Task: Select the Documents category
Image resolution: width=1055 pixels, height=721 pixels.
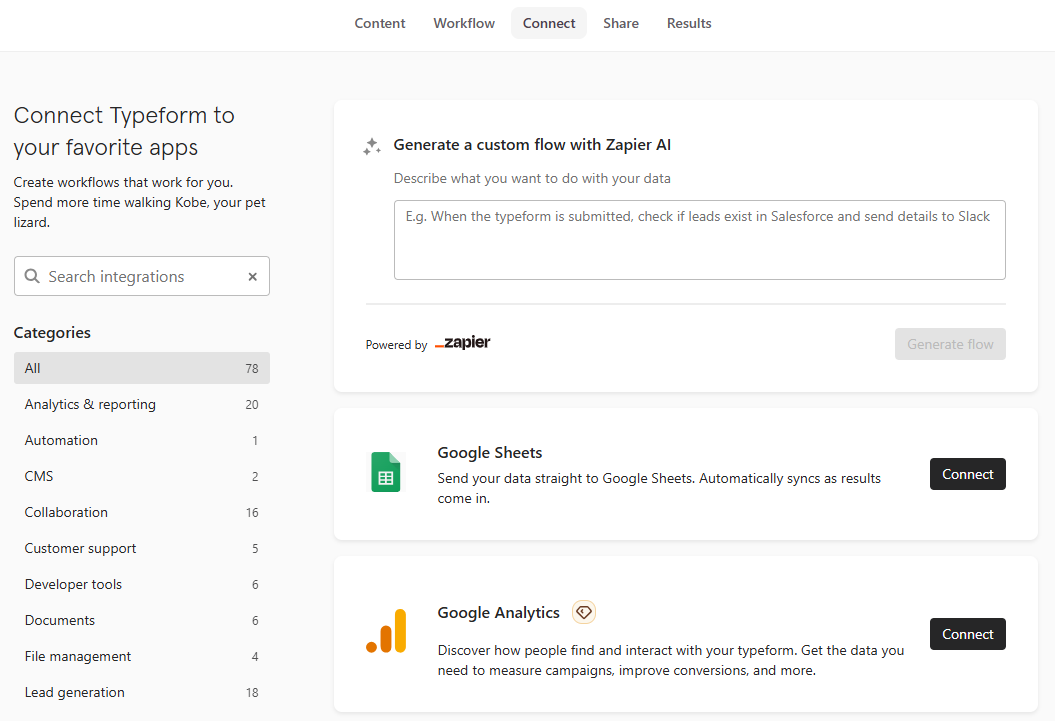Action: click(142, 620)
